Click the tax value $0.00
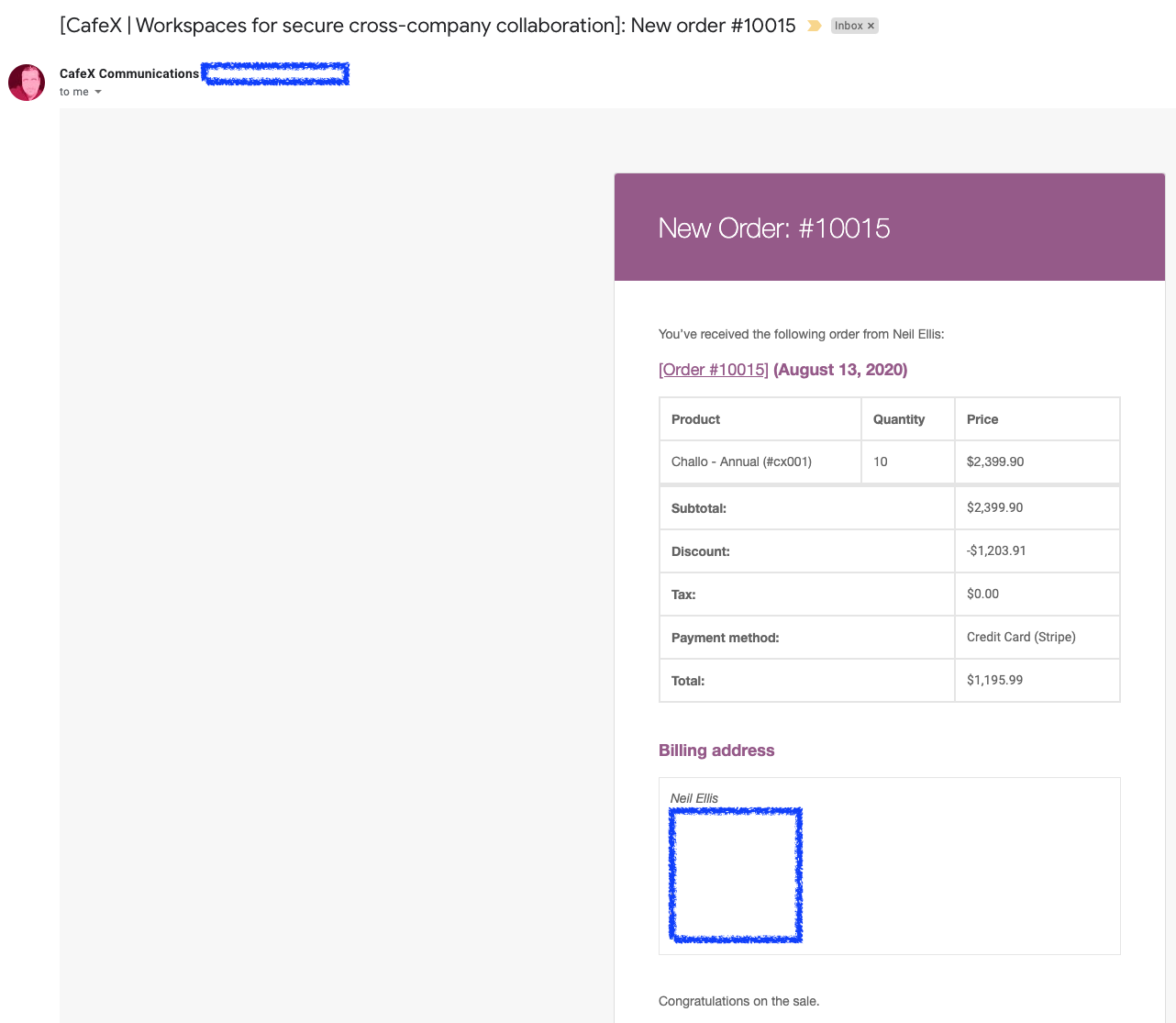1176x1023 pixels. tap(983, 594)
